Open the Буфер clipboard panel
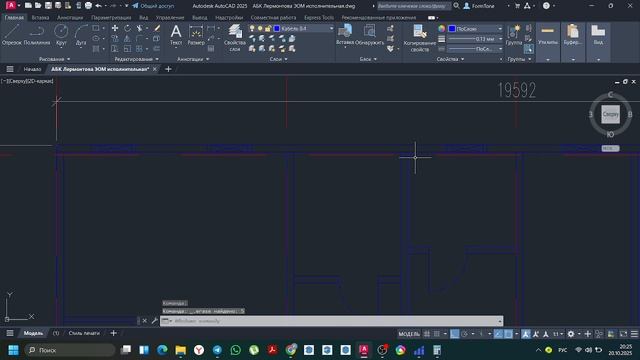Screen dimensions: 640x360 [x=573, y=42]
